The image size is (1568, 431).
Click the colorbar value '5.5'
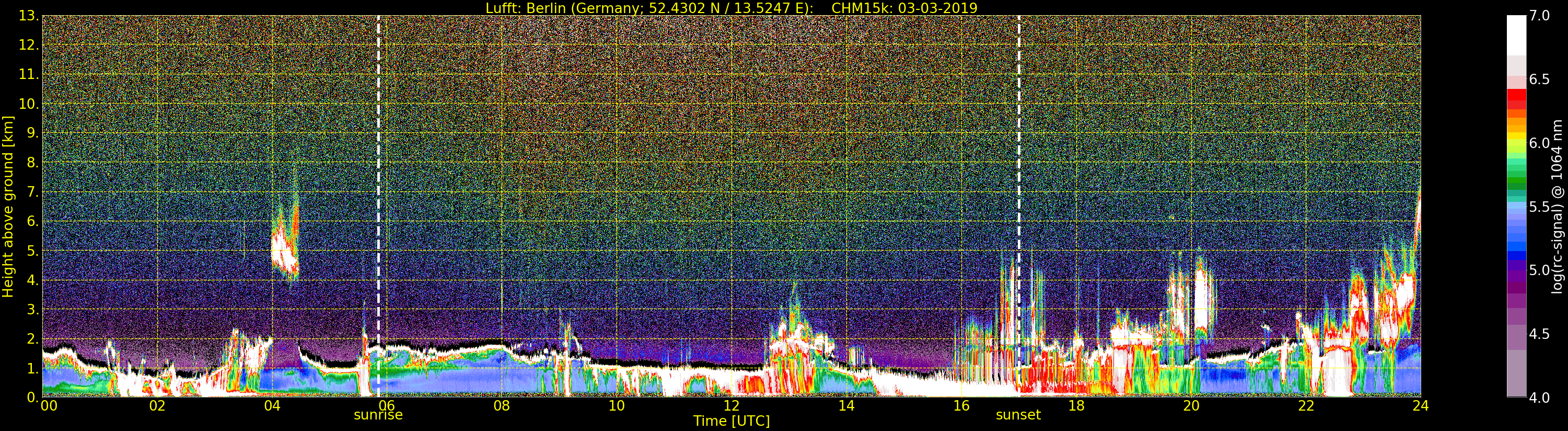tap(1539, 207)
